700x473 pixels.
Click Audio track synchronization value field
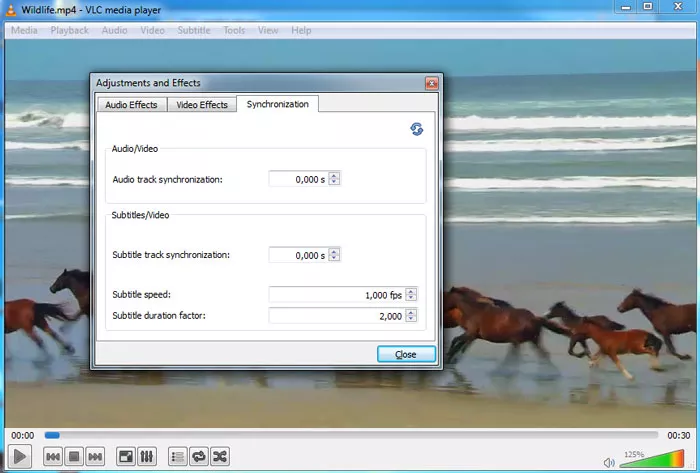tap(299, 179)
